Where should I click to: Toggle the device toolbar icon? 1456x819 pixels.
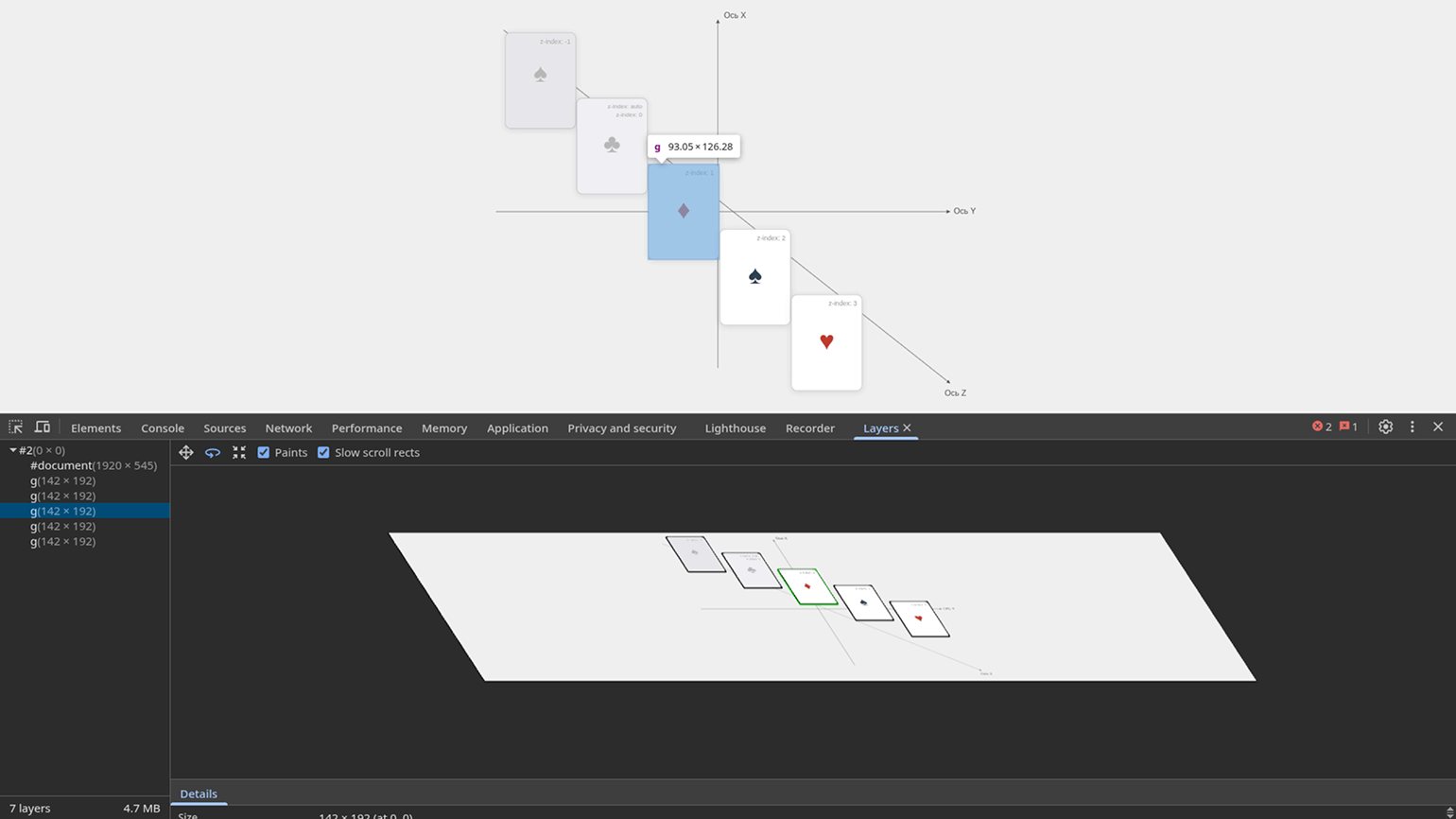point(43,427)
